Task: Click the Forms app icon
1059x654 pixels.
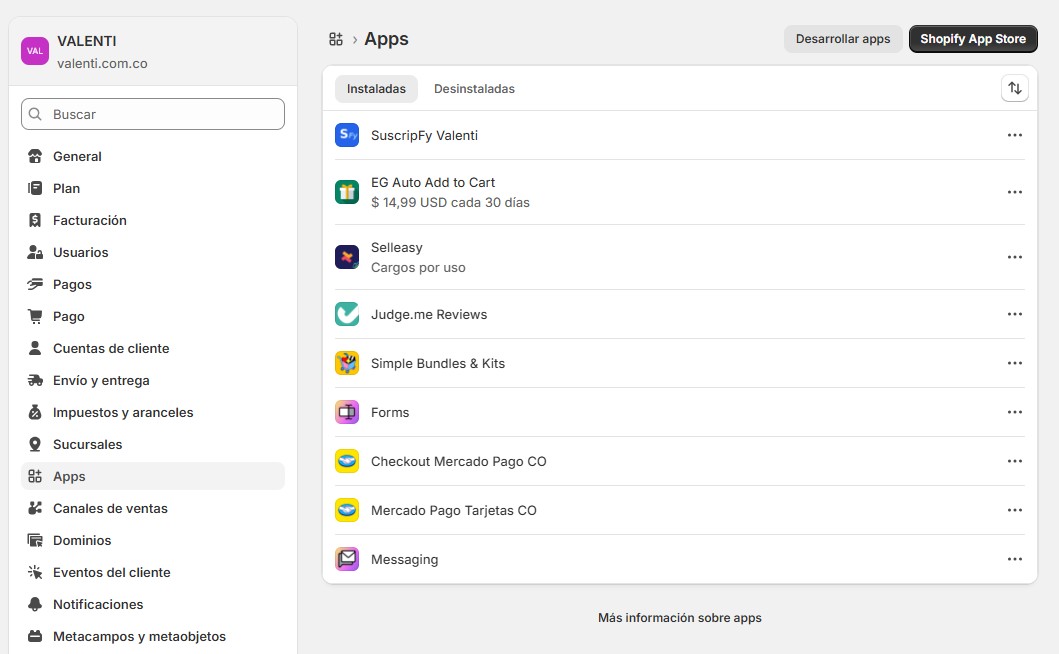Action: [347, 412]
